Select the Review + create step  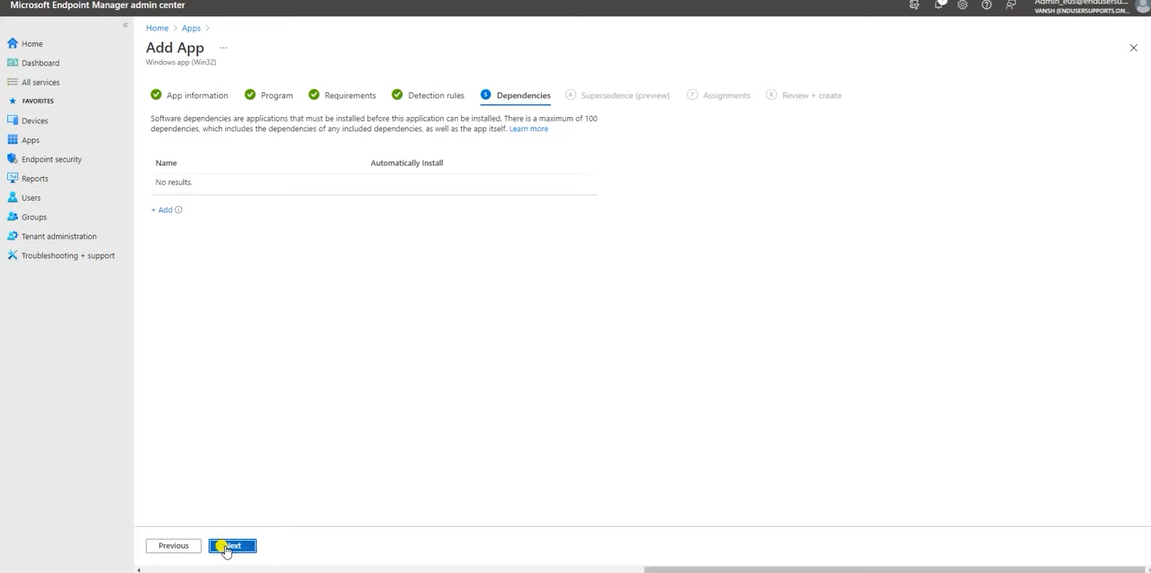(x=804, y=95)
